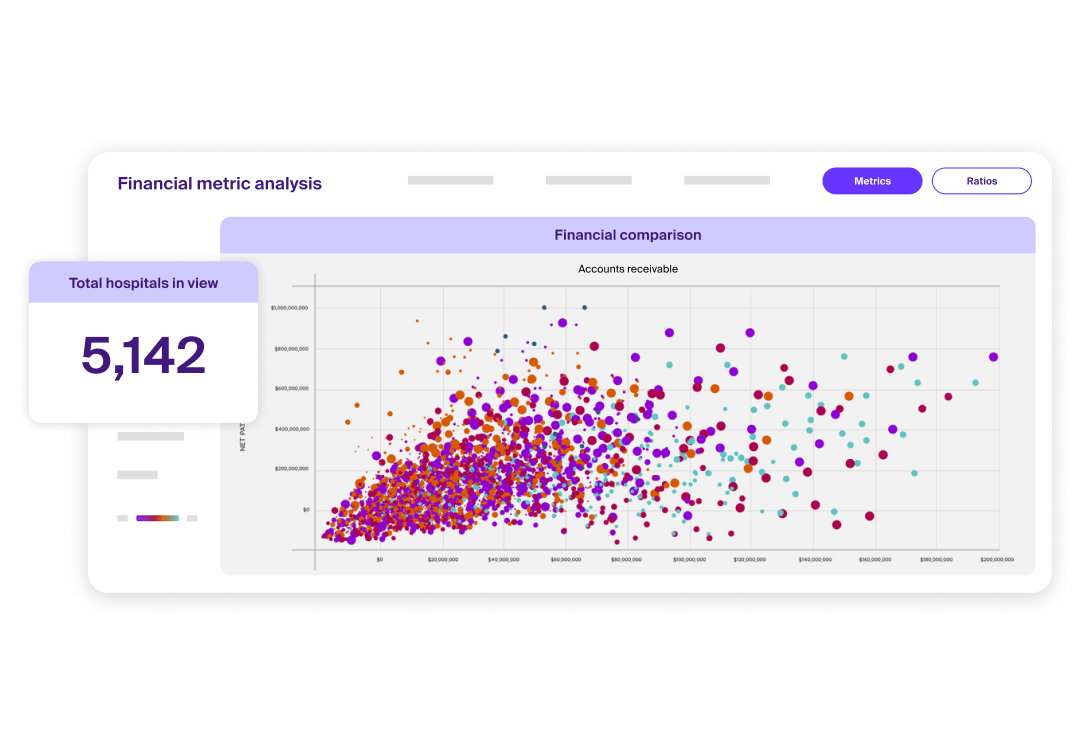Viewport: 1080px width, 744px height.
Task: Open the first gray placeholder tab in header
Action: [x=450, y=181]
